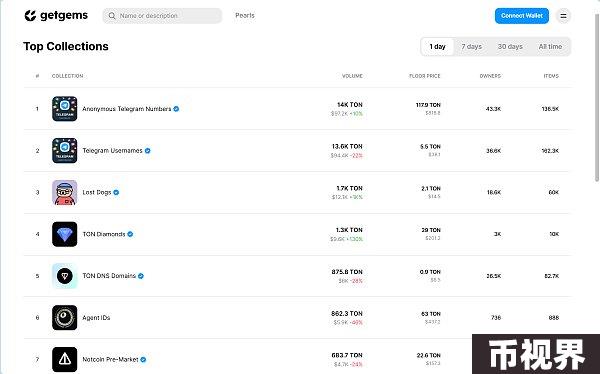600x374 pixels.
Task: Click the Notcoin Pre-Market triangle icon
Action: (x=65, y=359)
